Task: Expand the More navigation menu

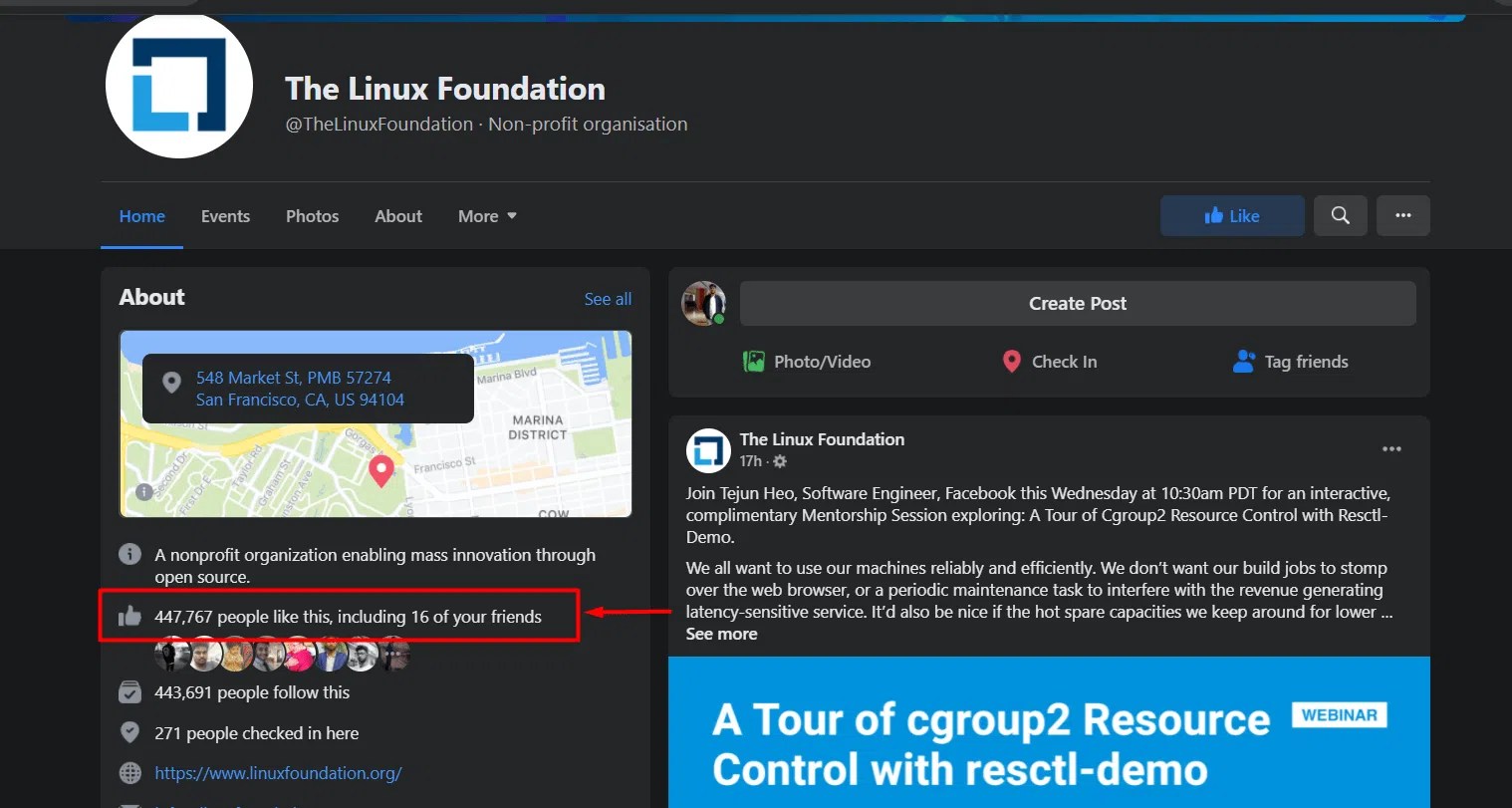Action: tap(486, 215)
